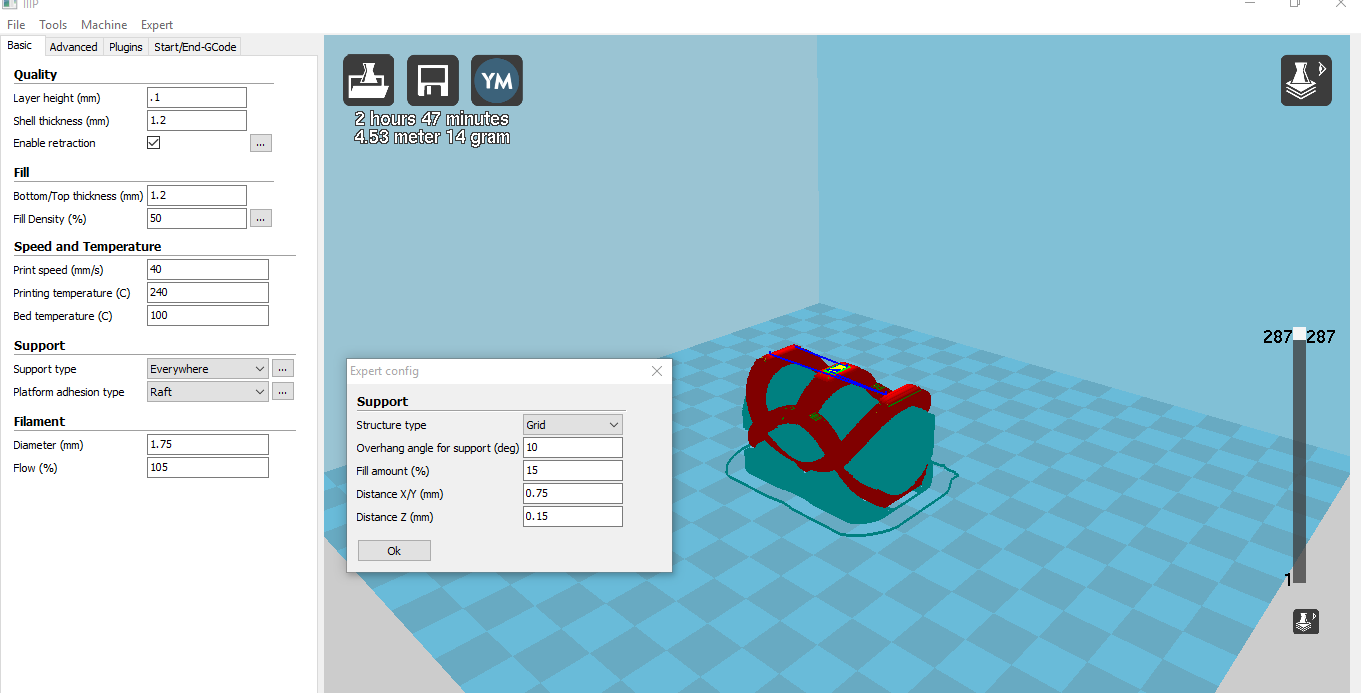This screenshot has height=693, width=1361.
Task: Close the Expert config dialog
Action: 657,371
